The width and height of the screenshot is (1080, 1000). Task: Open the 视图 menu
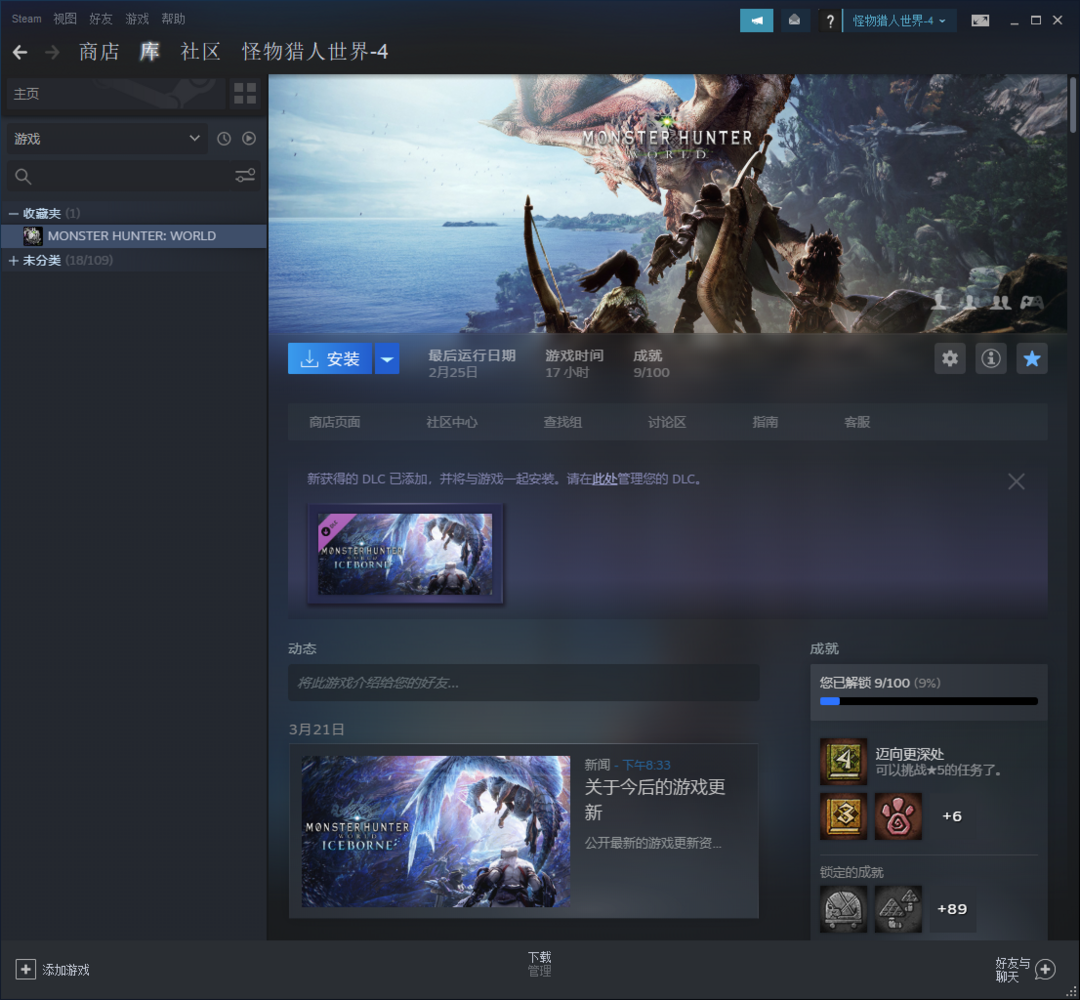65,19
